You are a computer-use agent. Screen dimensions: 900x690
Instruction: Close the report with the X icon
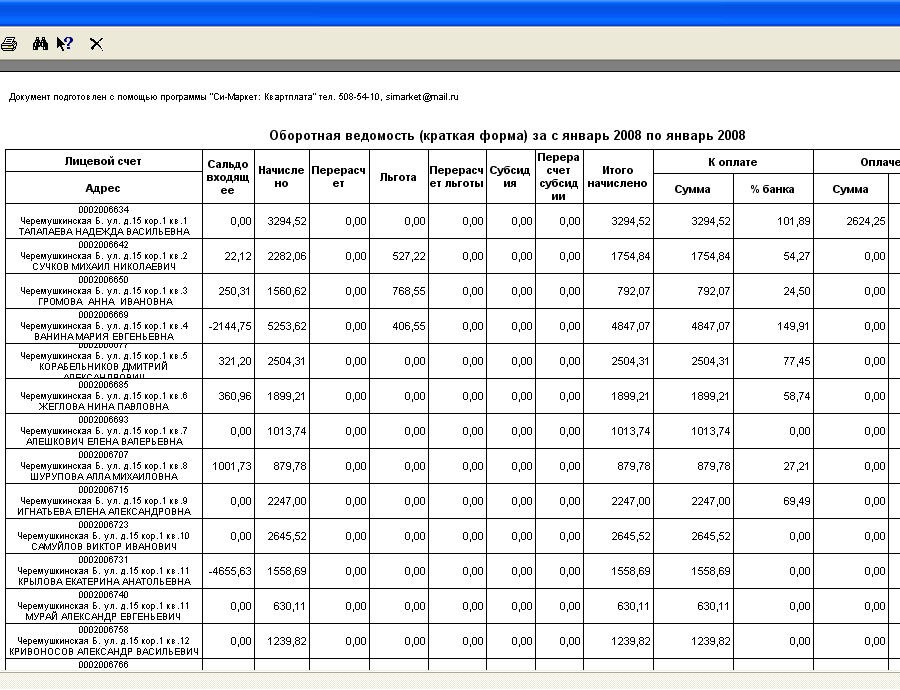(x=96, y=44)
